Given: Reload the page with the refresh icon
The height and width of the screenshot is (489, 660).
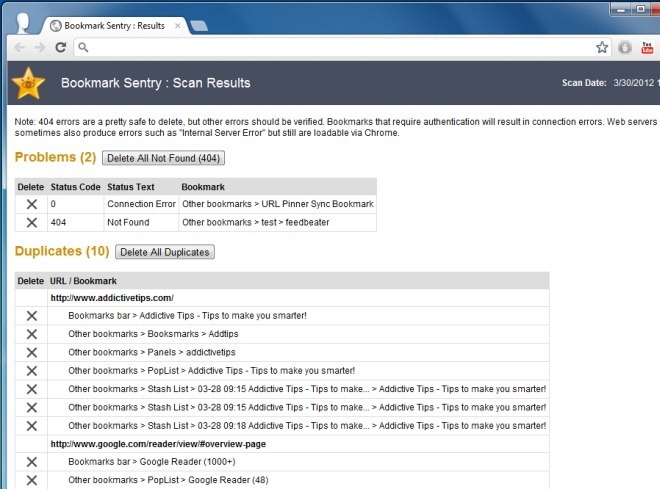Looking at the screenshot, I should tap(61, 48).
